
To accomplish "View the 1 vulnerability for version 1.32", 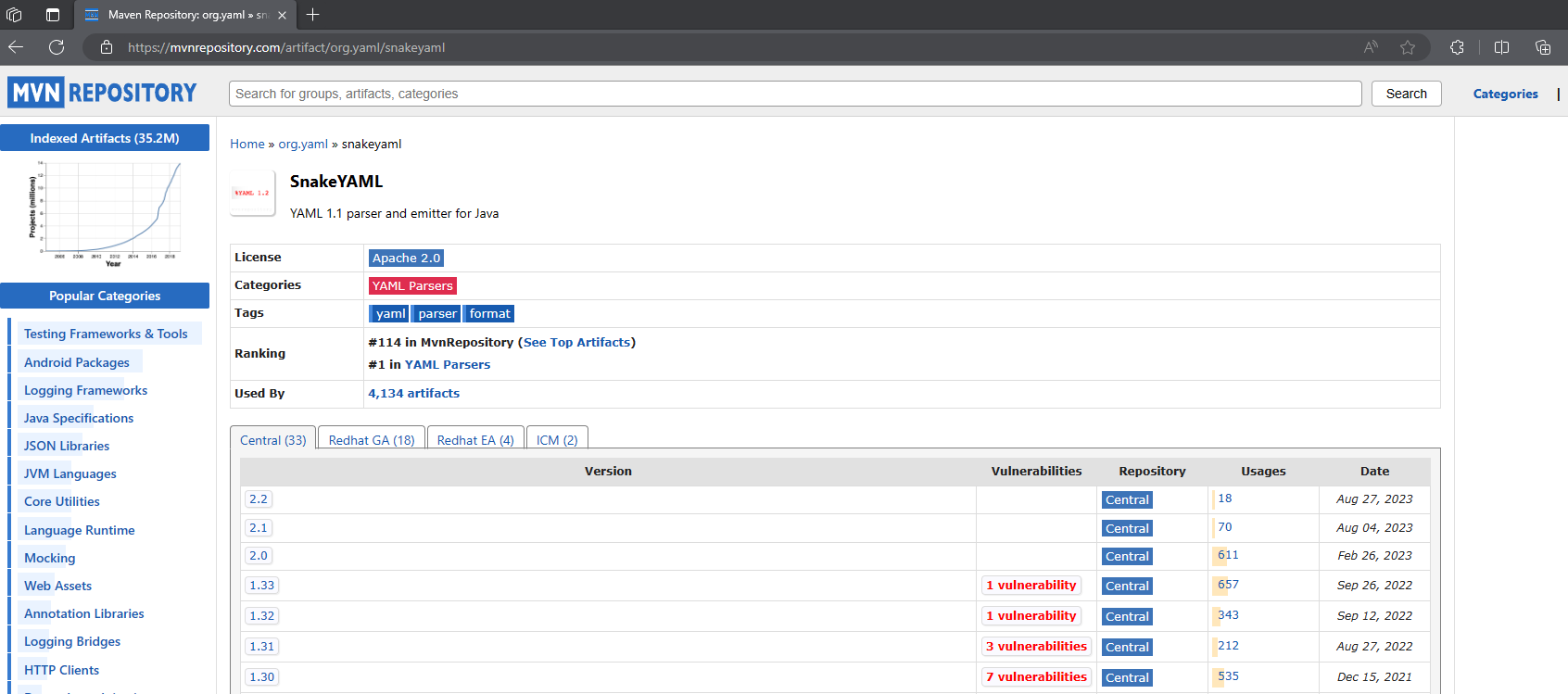I will pyautogui.click(x=1031, y=616).
